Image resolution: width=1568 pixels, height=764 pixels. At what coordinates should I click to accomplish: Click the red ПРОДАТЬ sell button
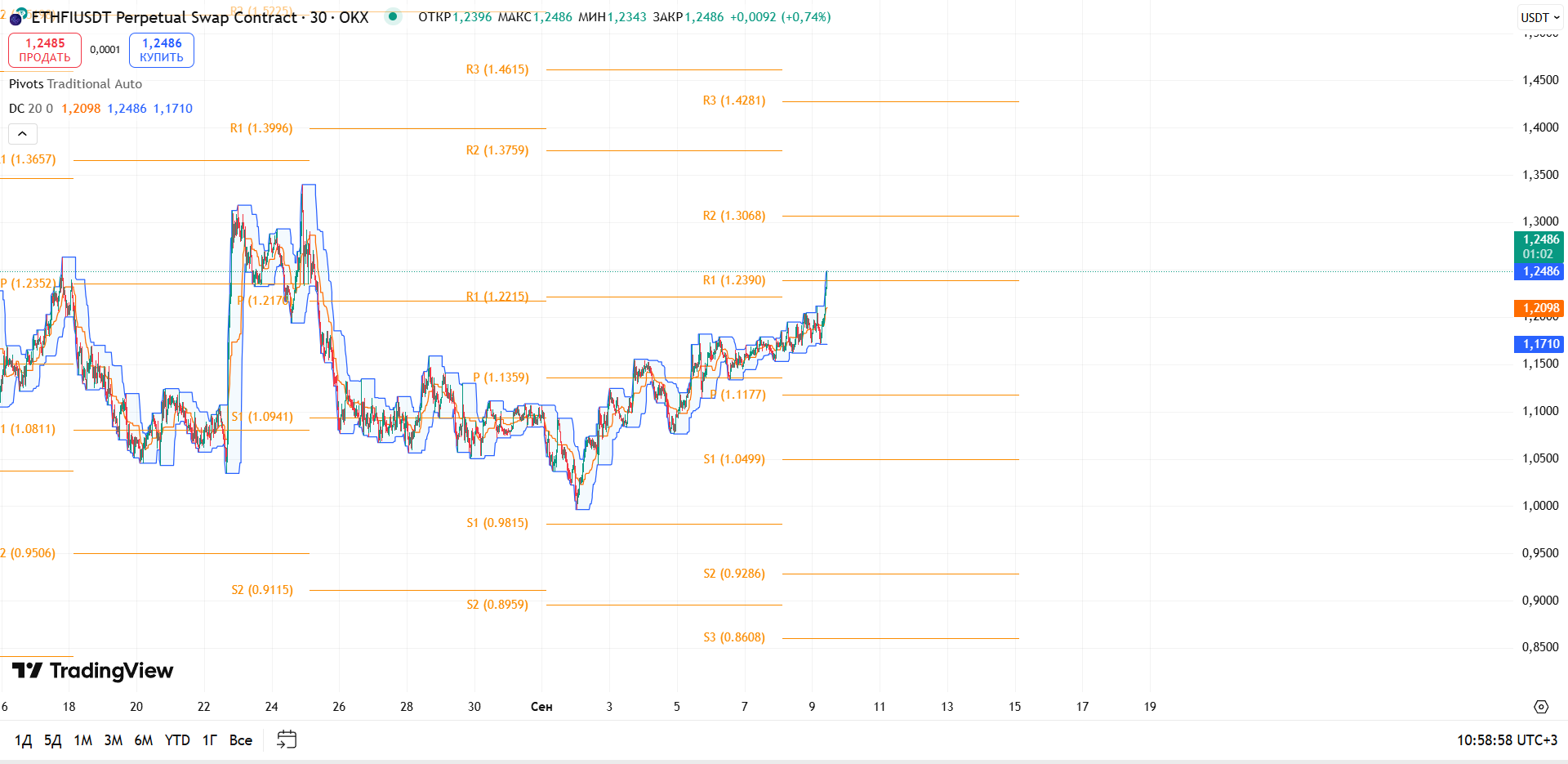pyautogui.click(x=45, y=50)
